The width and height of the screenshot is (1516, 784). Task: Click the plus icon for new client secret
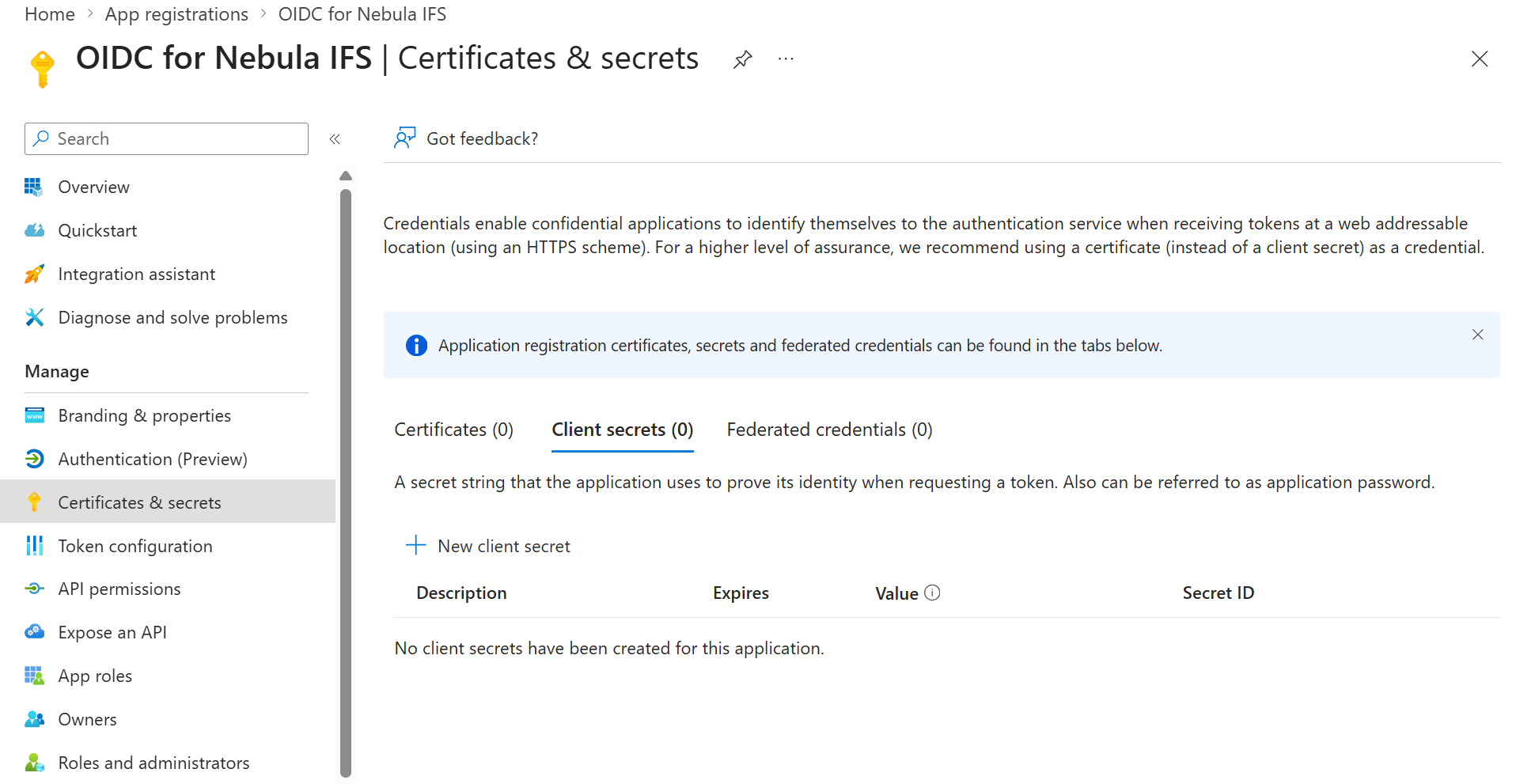415,545
